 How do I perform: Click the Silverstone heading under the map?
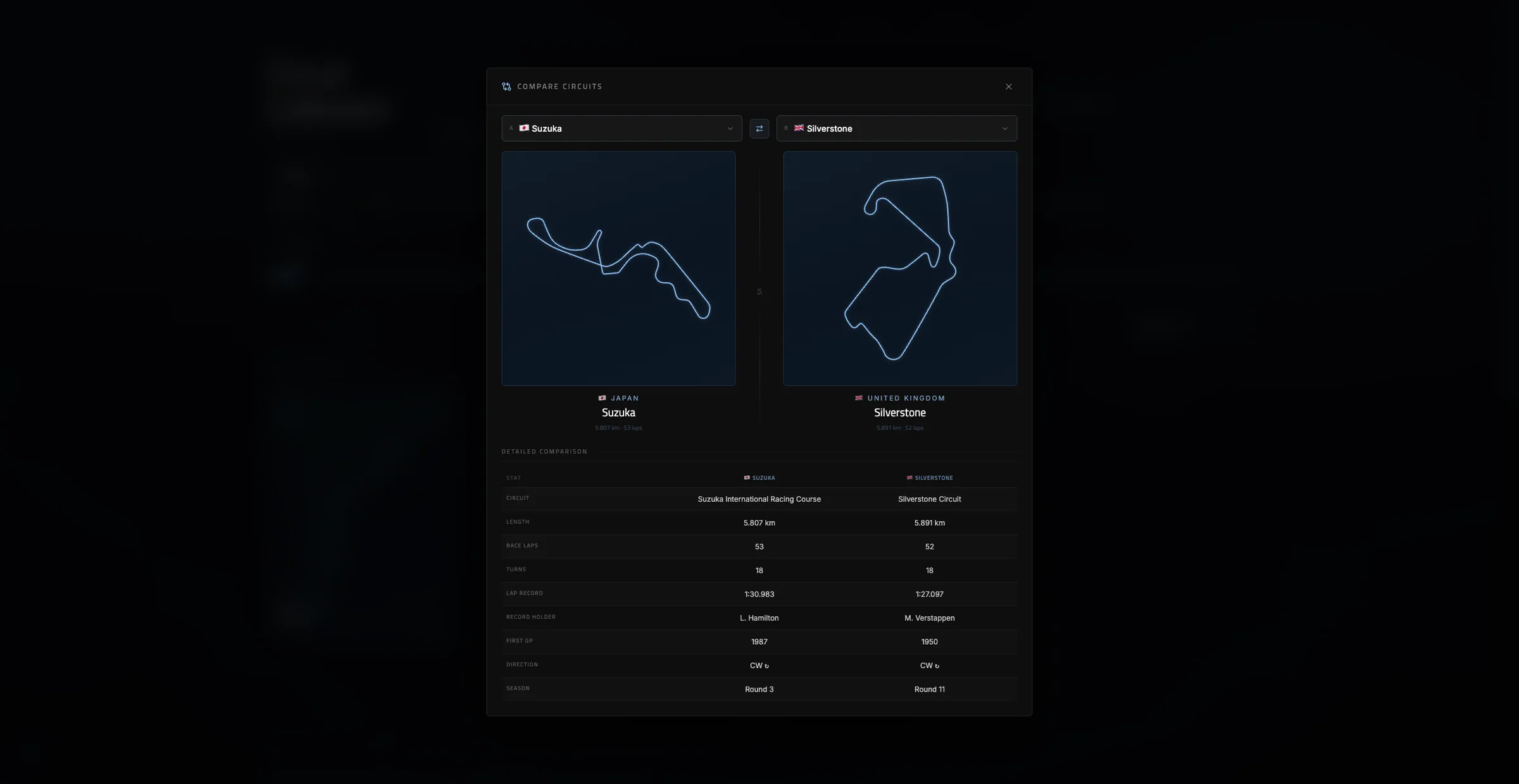pyautogui.click(x=900, y=413)
